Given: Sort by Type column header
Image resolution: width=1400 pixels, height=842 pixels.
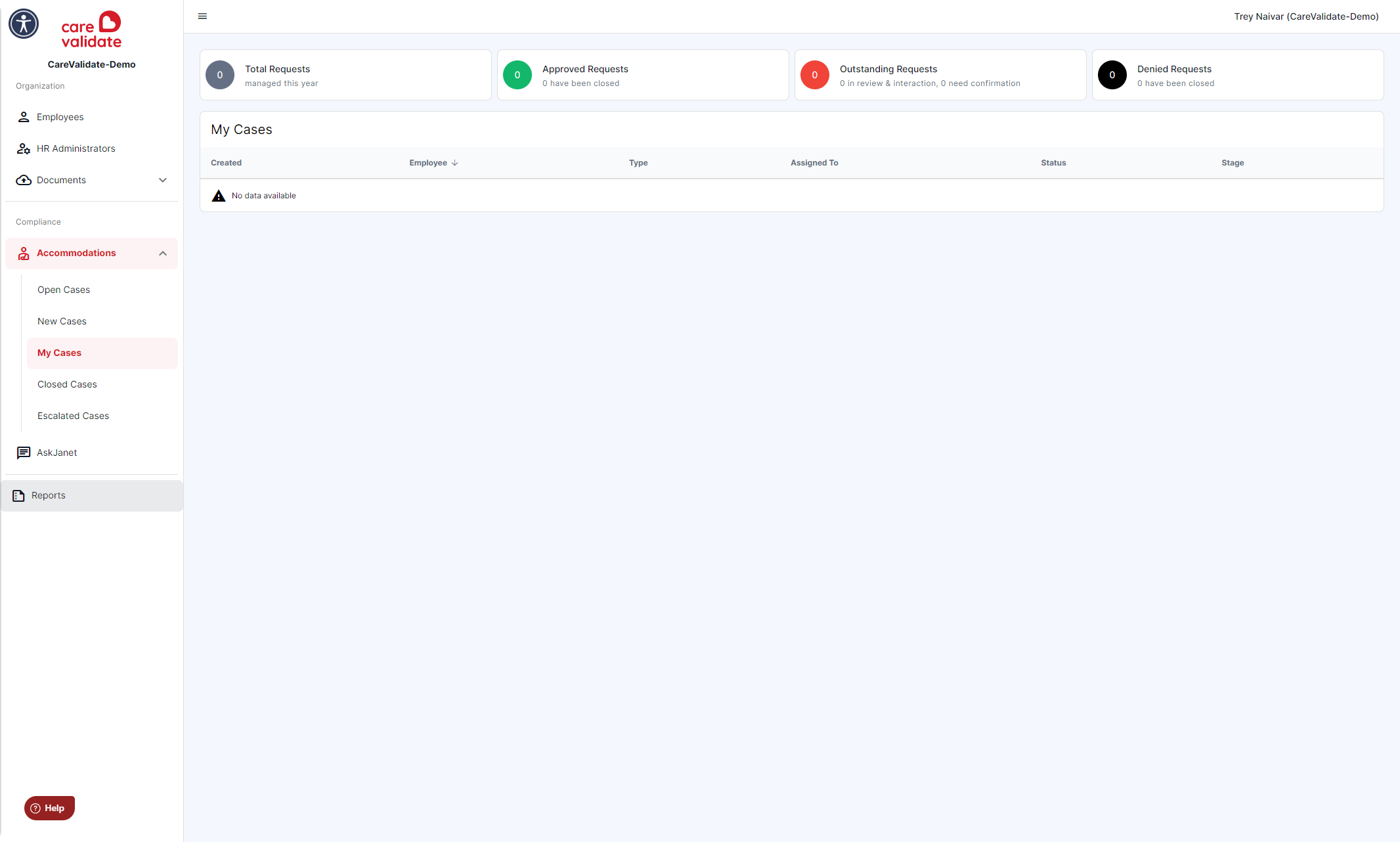Looking at the screenshot, I should (638, 163).
